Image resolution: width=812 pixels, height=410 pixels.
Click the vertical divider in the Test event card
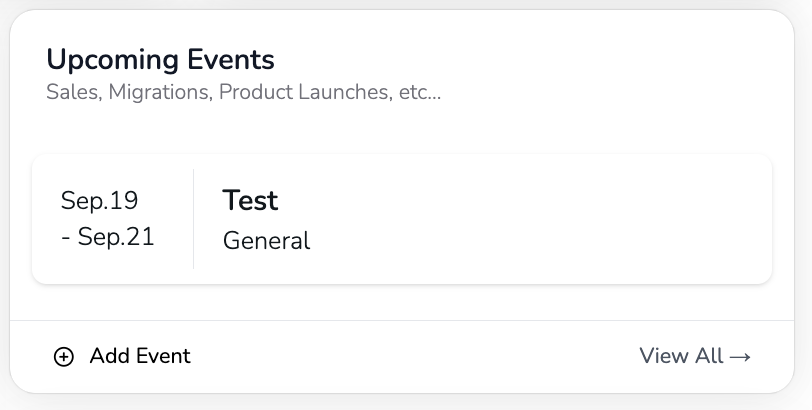193,219
